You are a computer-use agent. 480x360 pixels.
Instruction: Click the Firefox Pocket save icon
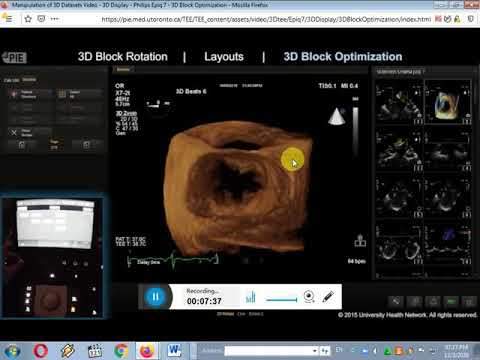pos(41,19)
